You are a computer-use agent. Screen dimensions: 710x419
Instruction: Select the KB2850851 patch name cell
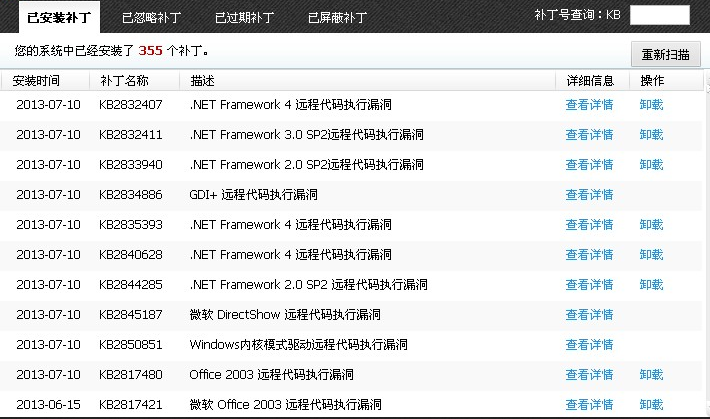tap(131, 345)
